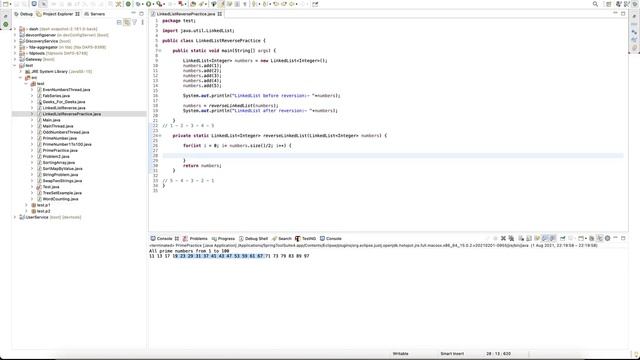Click the Search magnifier icon in top toolbar
Viewport: 640px width, 360px height.
pyautogui.click(x=595, y=4)
